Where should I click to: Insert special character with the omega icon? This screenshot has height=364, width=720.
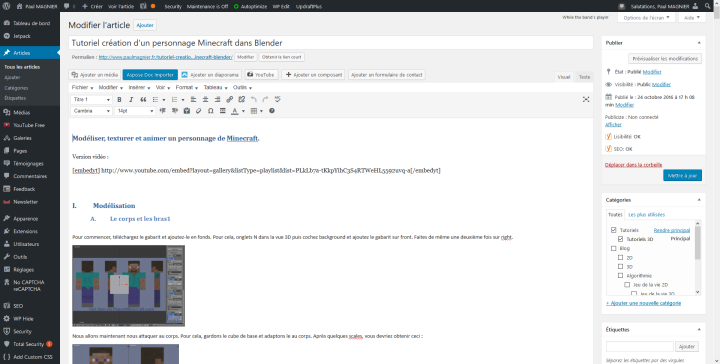coord(211,111)
